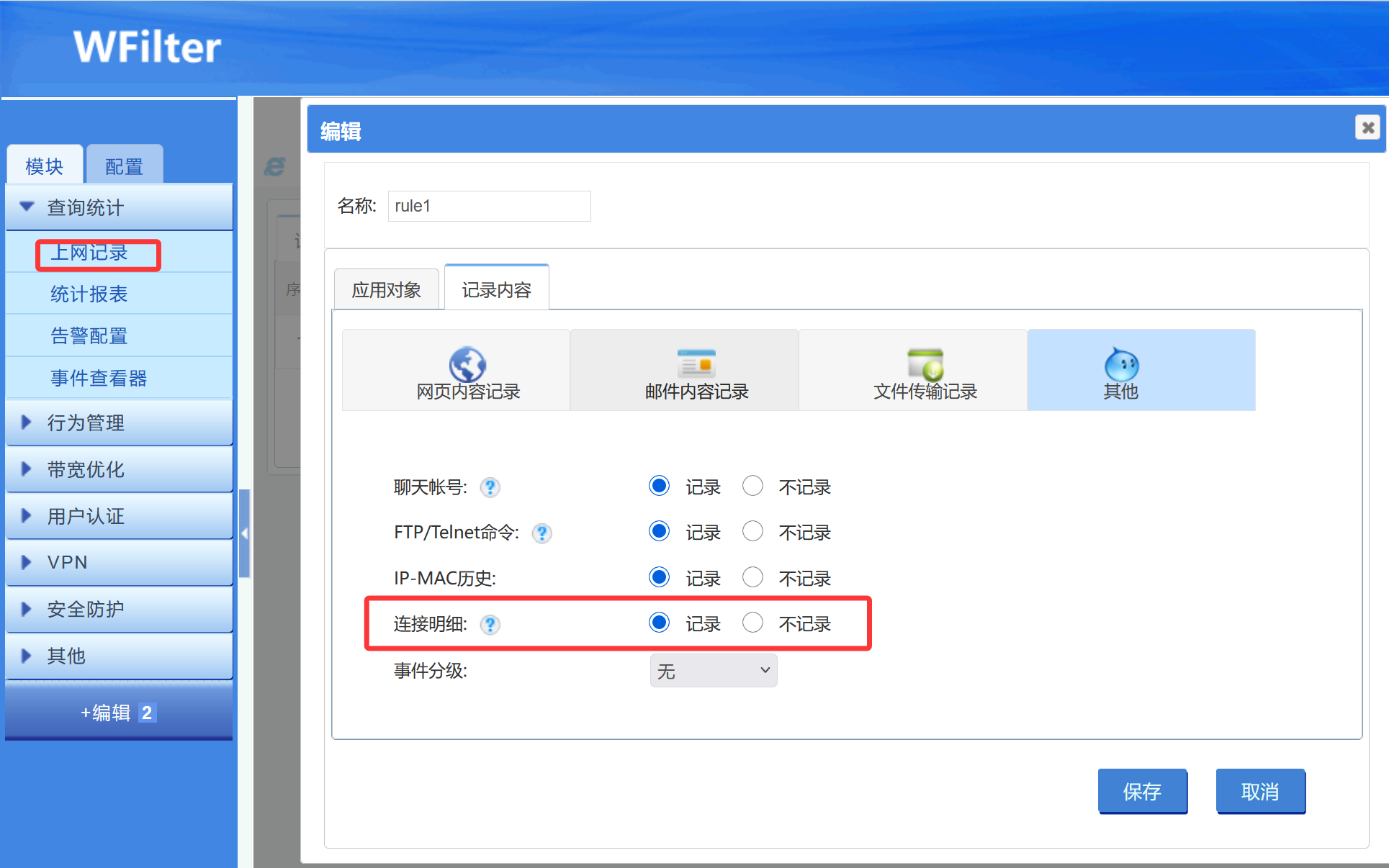Select 记录 for 聊天帐号

pos(659,486)
